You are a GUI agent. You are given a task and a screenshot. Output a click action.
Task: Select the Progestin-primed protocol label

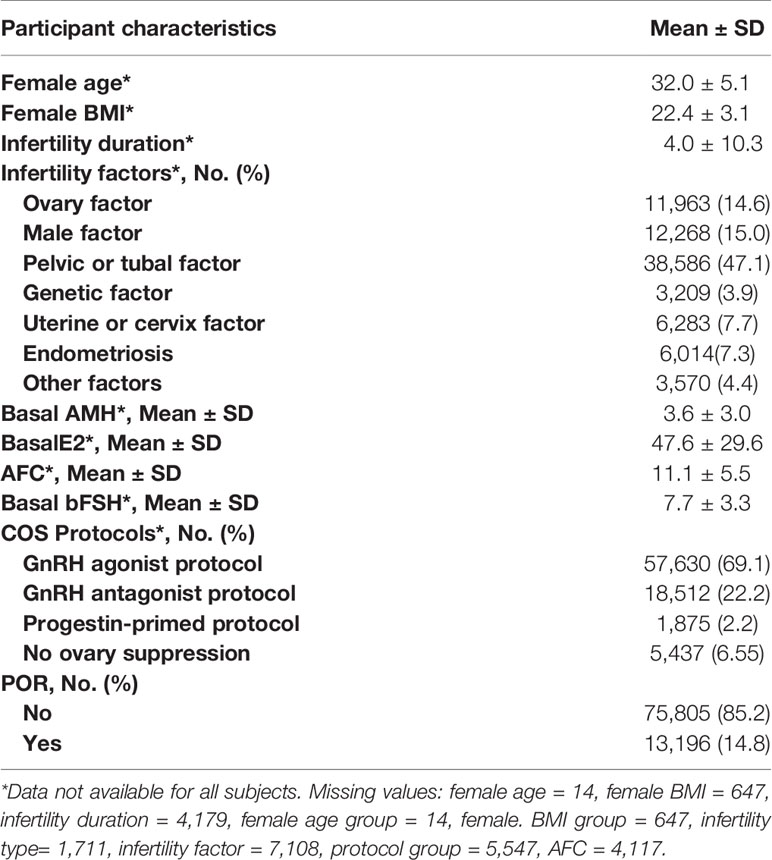pos(161,624)
